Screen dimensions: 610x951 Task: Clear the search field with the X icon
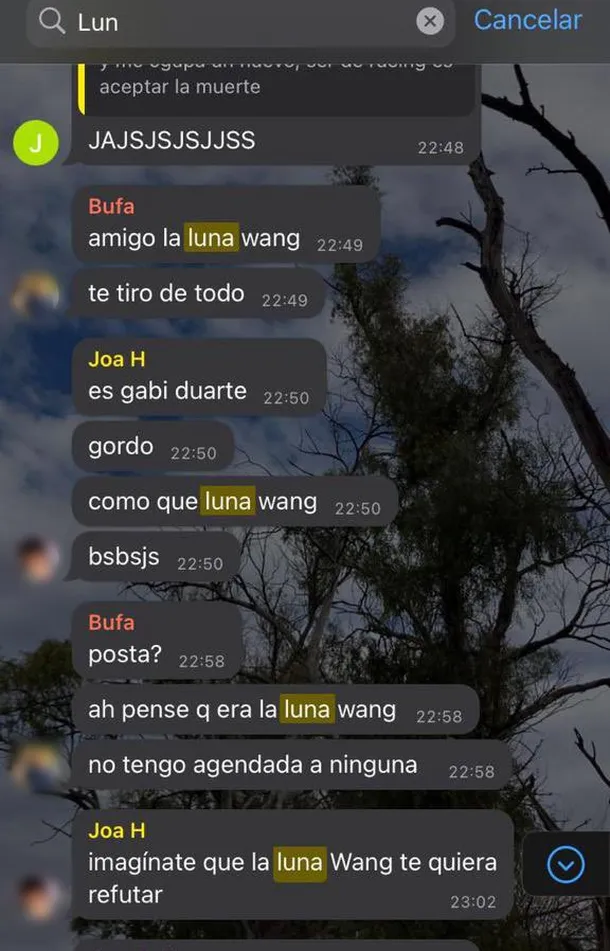[x=429, y=21]
